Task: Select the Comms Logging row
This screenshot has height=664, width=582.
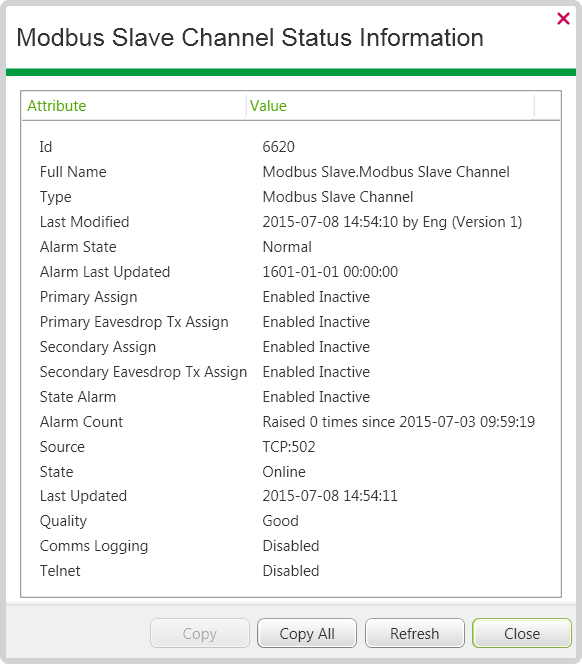Action: tap(291, 546)
